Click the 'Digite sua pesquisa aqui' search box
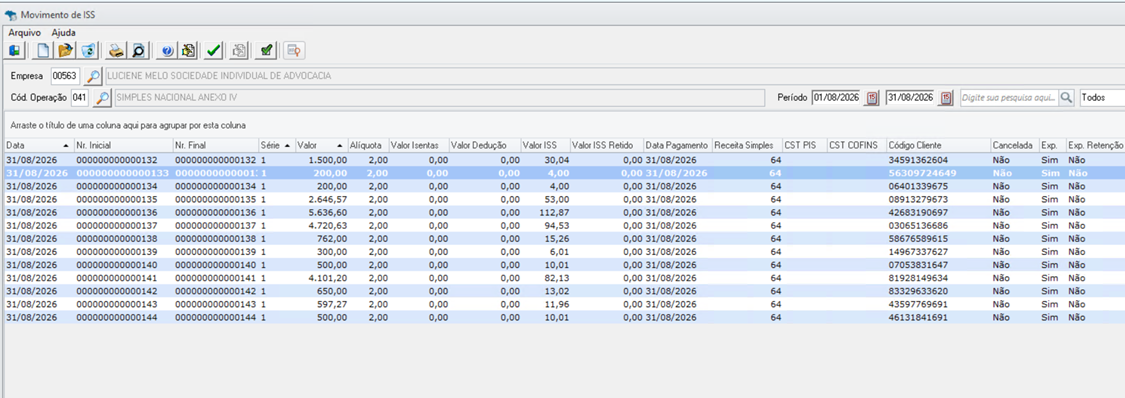 point(1008,98)
